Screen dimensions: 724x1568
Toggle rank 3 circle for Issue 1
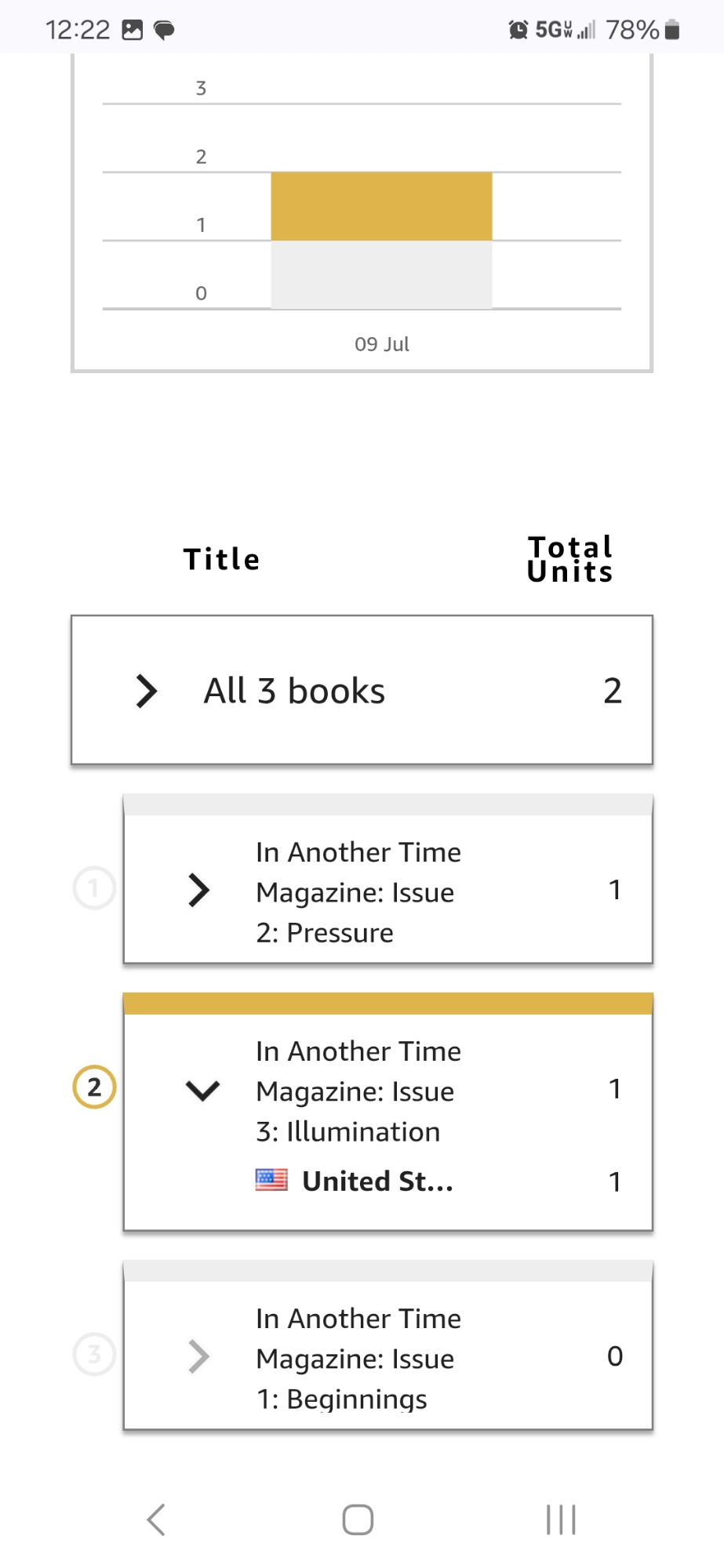pyautogui.click(x=94, y=1354)
